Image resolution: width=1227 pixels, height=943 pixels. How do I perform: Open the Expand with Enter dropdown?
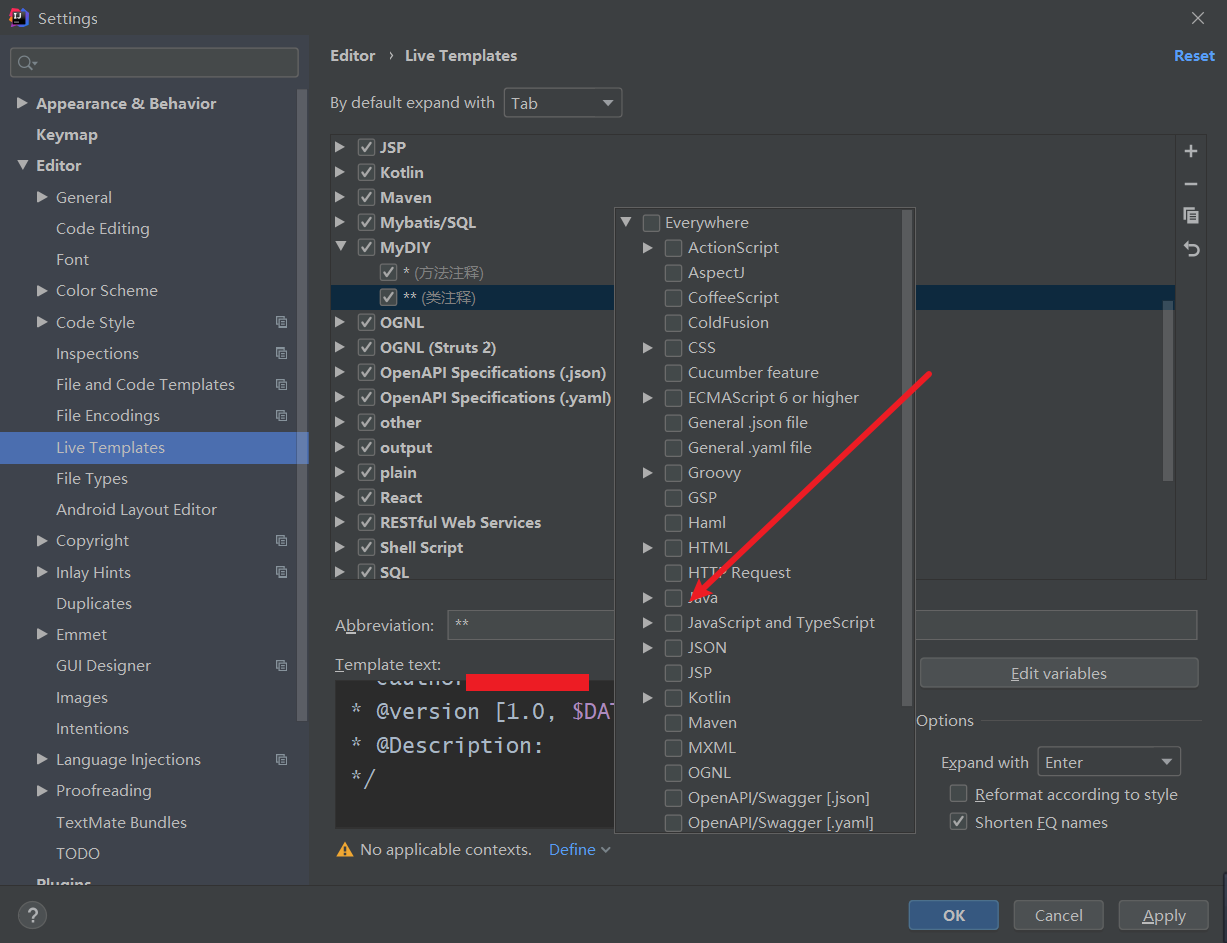[x=1109, y=762]
